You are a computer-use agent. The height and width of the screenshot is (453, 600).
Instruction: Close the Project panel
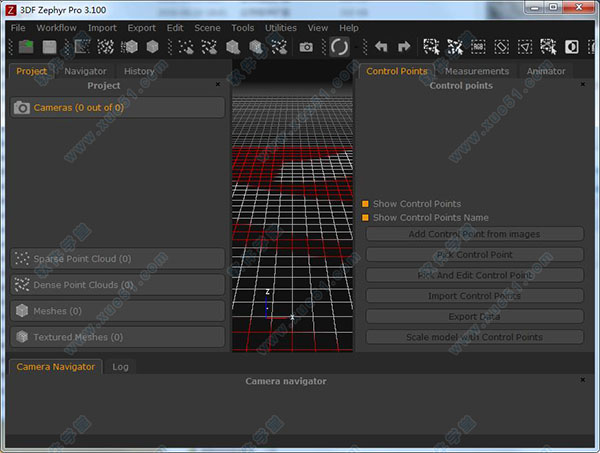coord(218,84)
